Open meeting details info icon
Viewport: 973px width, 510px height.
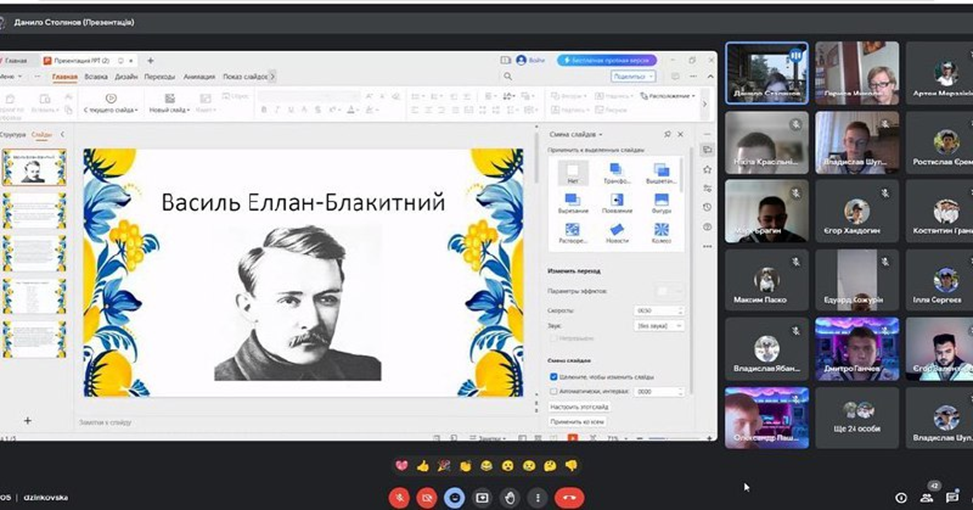pyautogui.click(x=901, y=498)
